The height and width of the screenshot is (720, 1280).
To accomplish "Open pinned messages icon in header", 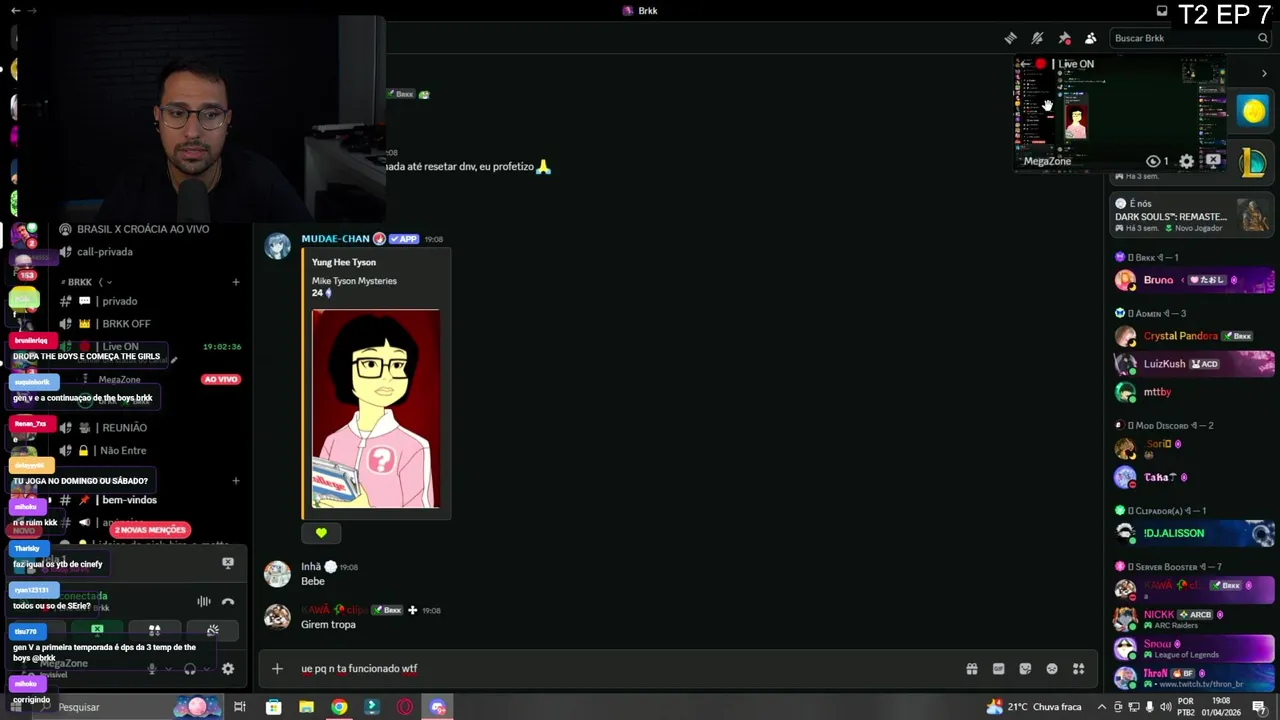I will pyautogui.click(x=1064, y=38).
